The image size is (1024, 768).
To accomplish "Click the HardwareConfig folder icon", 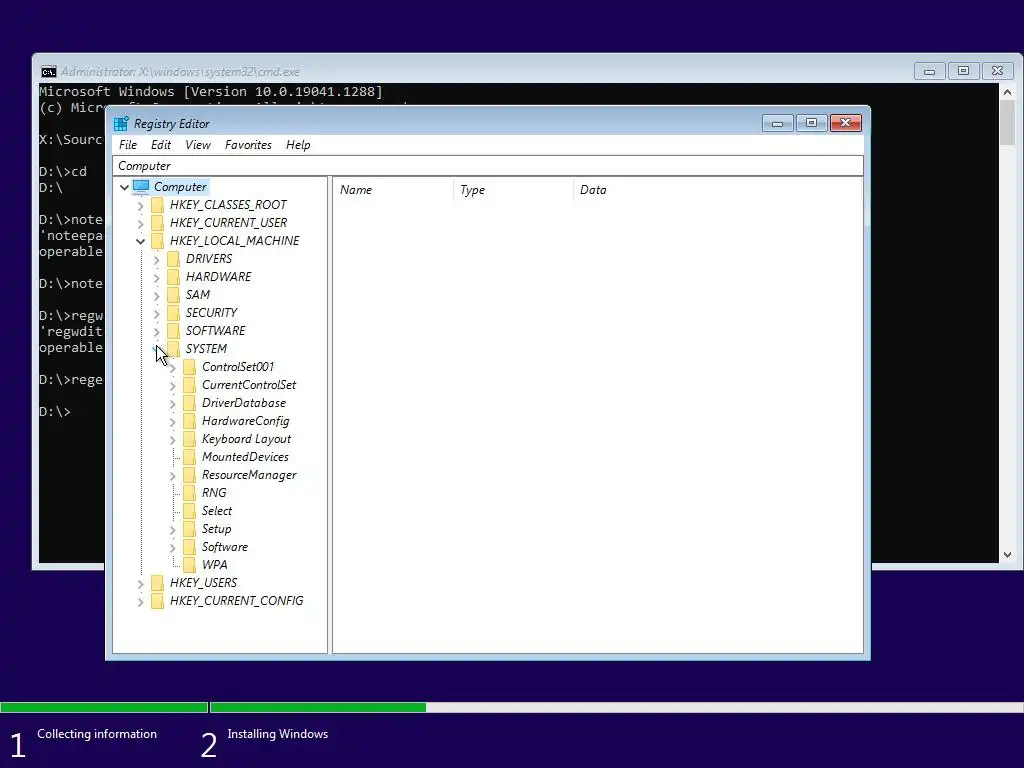I will [189, 421].
